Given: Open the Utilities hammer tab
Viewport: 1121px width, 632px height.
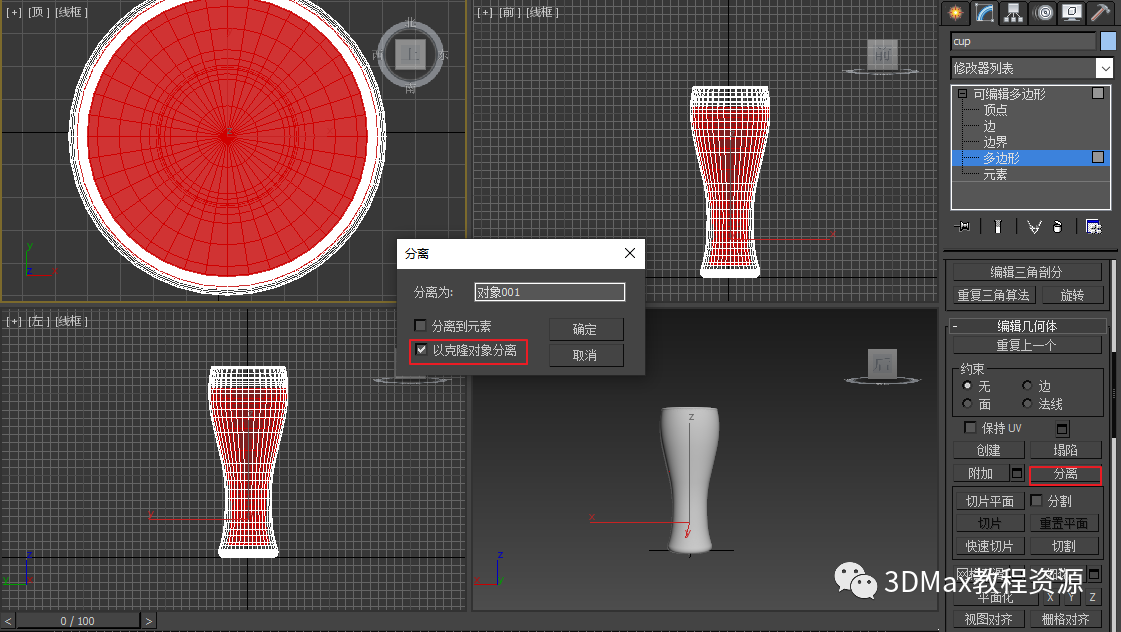Looking at the screenshot, I should (x=1100, y=12).
